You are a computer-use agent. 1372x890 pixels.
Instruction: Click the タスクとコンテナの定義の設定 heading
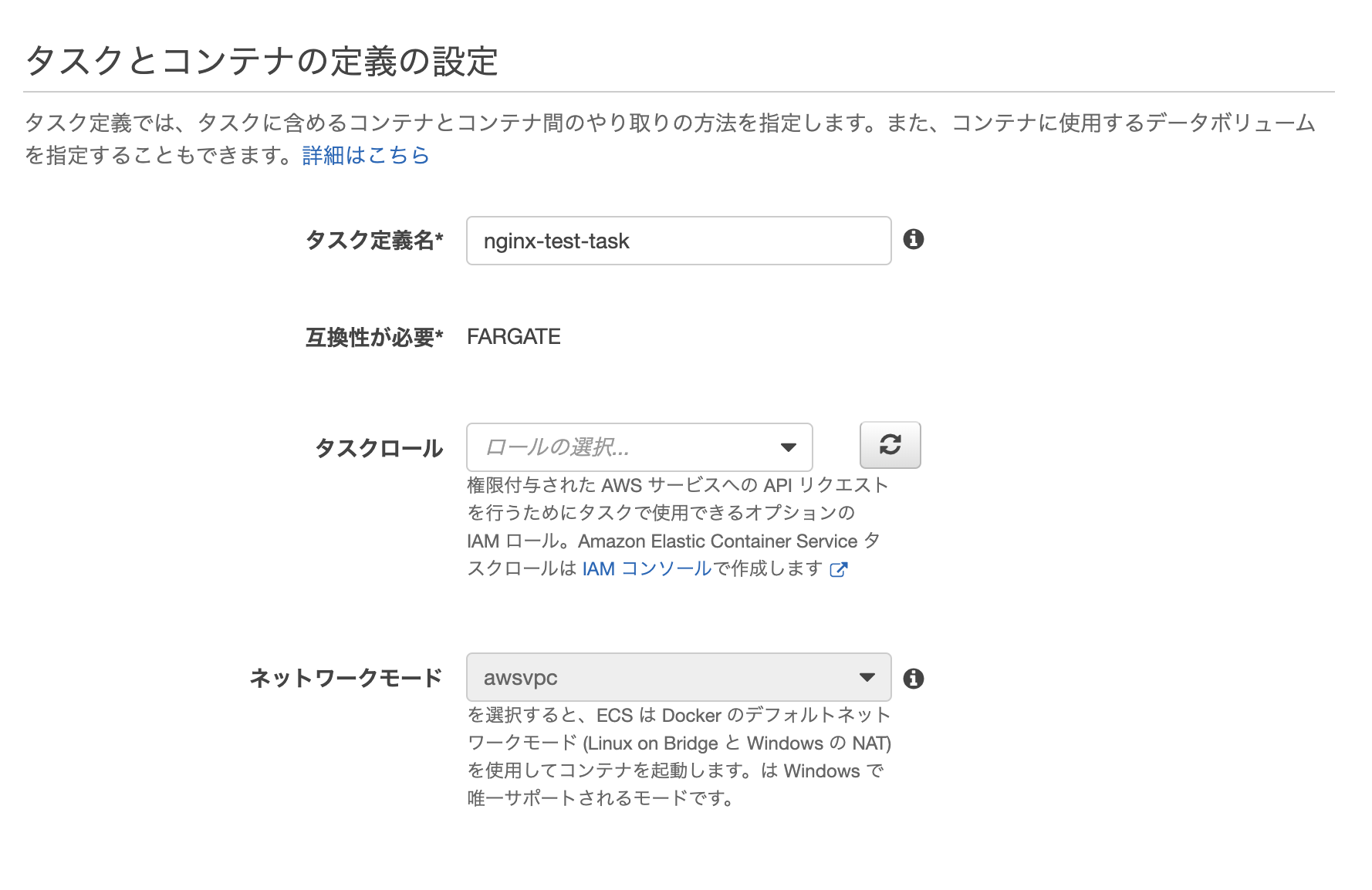point(262,61)
